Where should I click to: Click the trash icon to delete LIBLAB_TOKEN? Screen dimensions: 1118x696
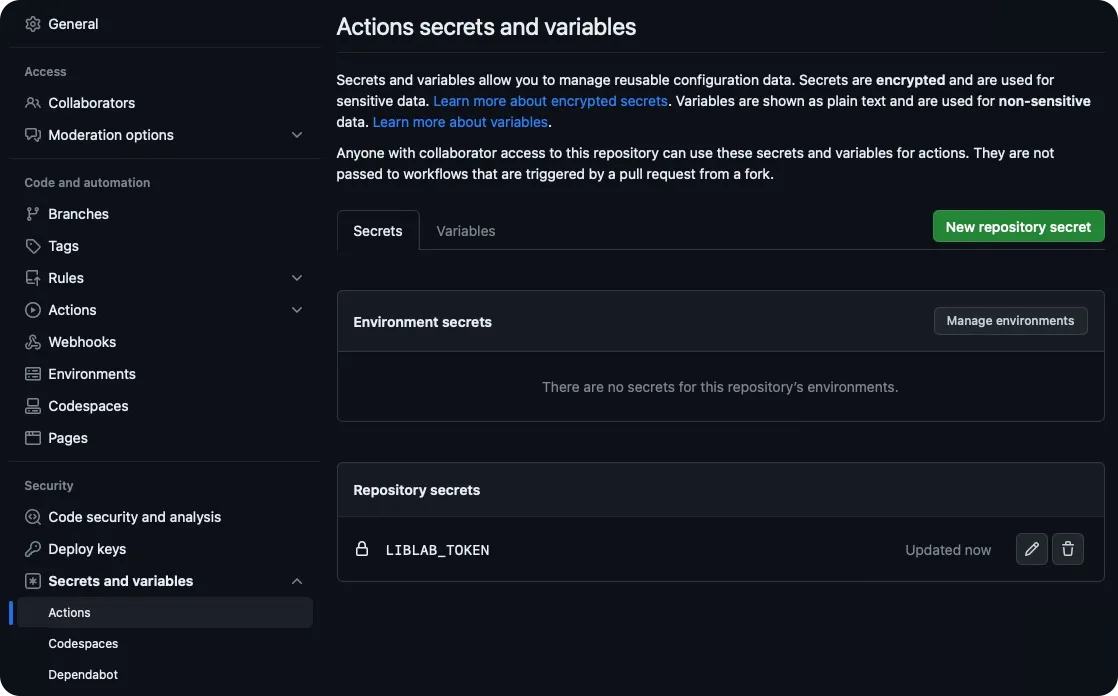1067,548
